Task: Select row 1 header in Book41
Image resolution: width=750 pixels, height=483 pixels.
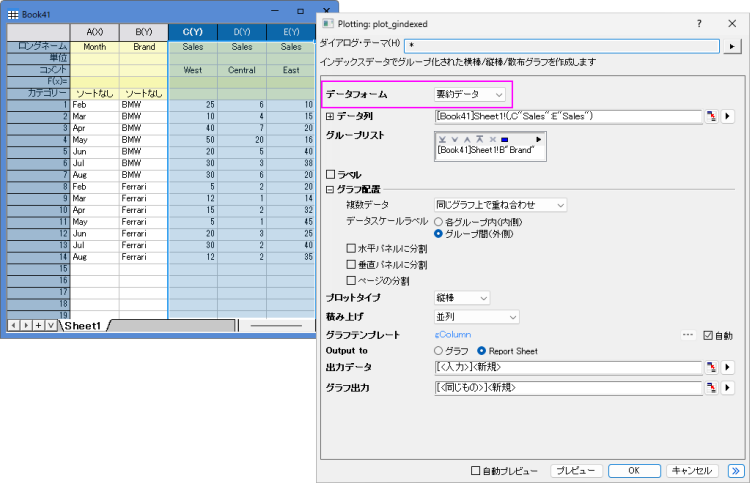Action: point(38,105)
